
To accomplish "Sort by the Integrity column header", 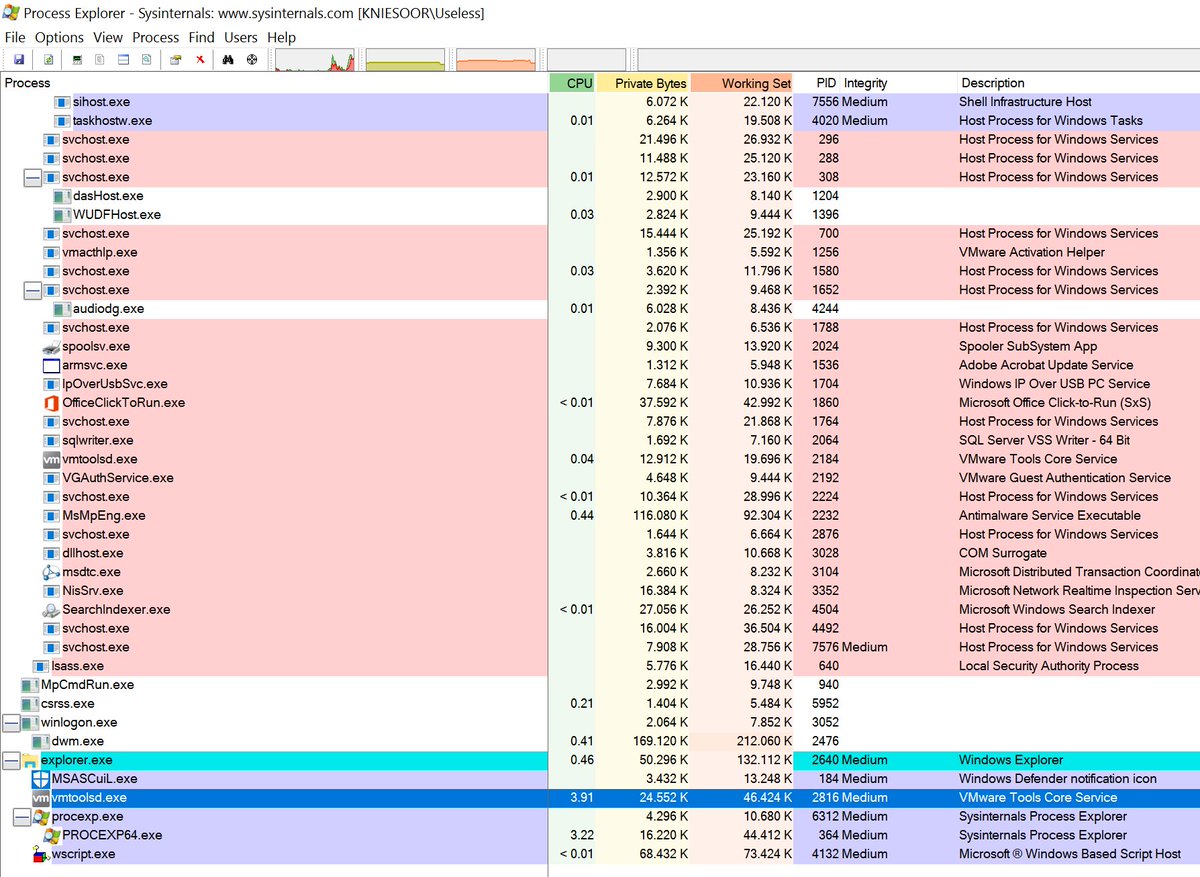I will 897,83.
